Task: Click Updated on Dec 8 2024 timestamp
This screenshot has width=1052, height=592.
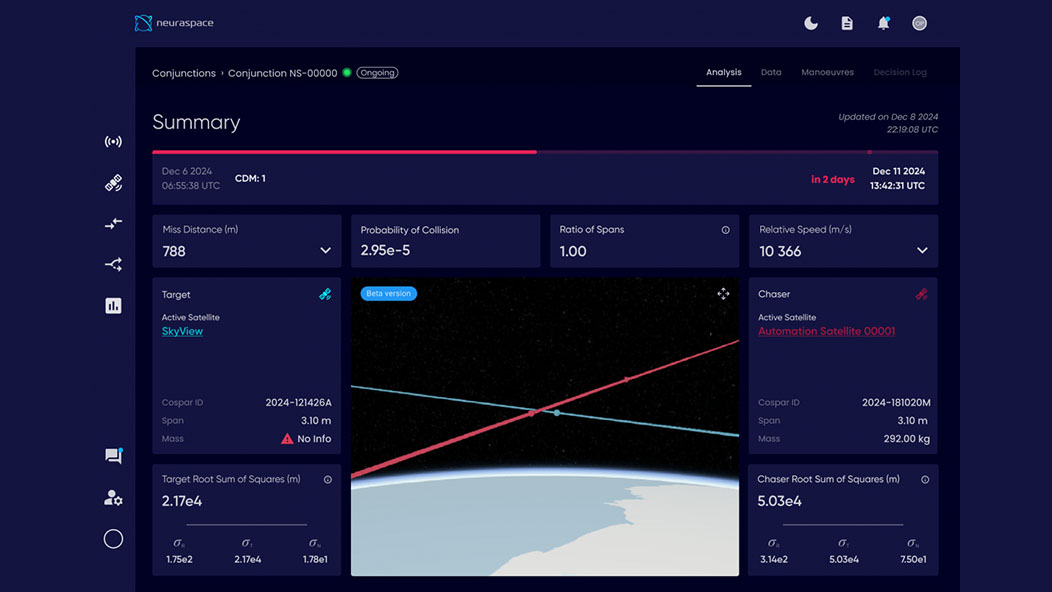Action: pyautogui.click(x=888, y=123)
